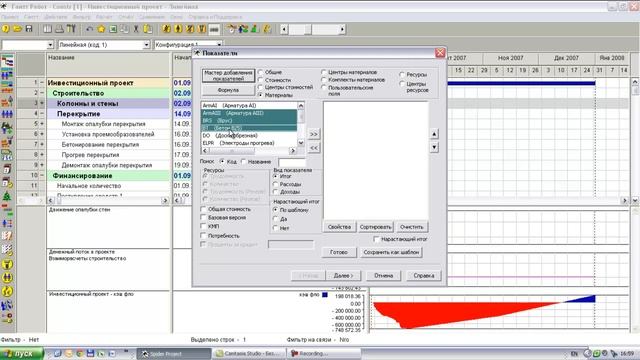Click the Очистить button
Image resolution: width=640 pixels, height=360 pixels.
click(x=411, y=227)
